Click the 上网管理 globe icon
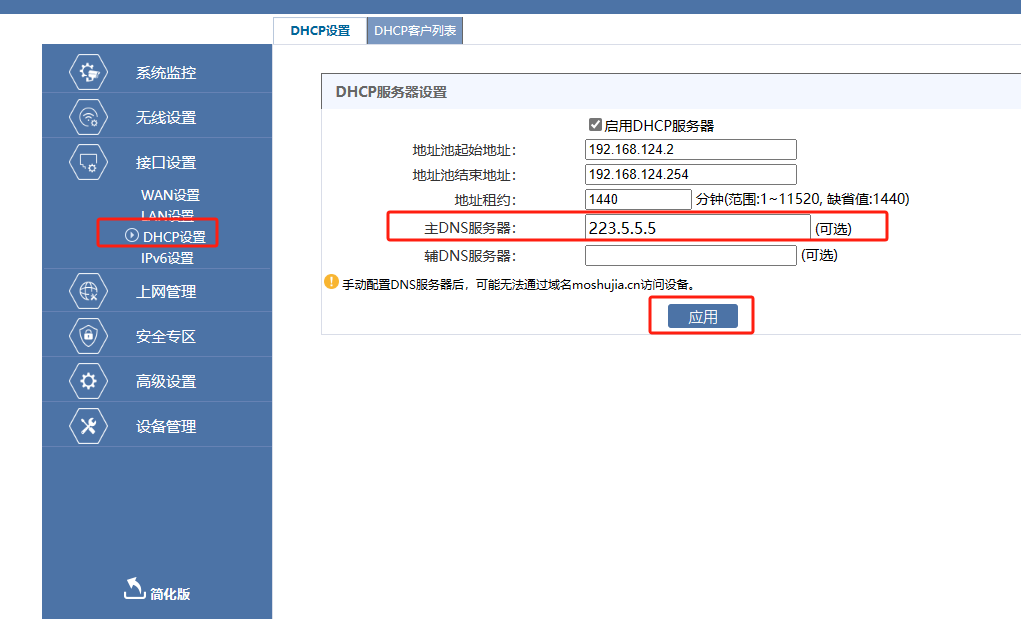The image size is (1021, 619). tap(89, 291)
